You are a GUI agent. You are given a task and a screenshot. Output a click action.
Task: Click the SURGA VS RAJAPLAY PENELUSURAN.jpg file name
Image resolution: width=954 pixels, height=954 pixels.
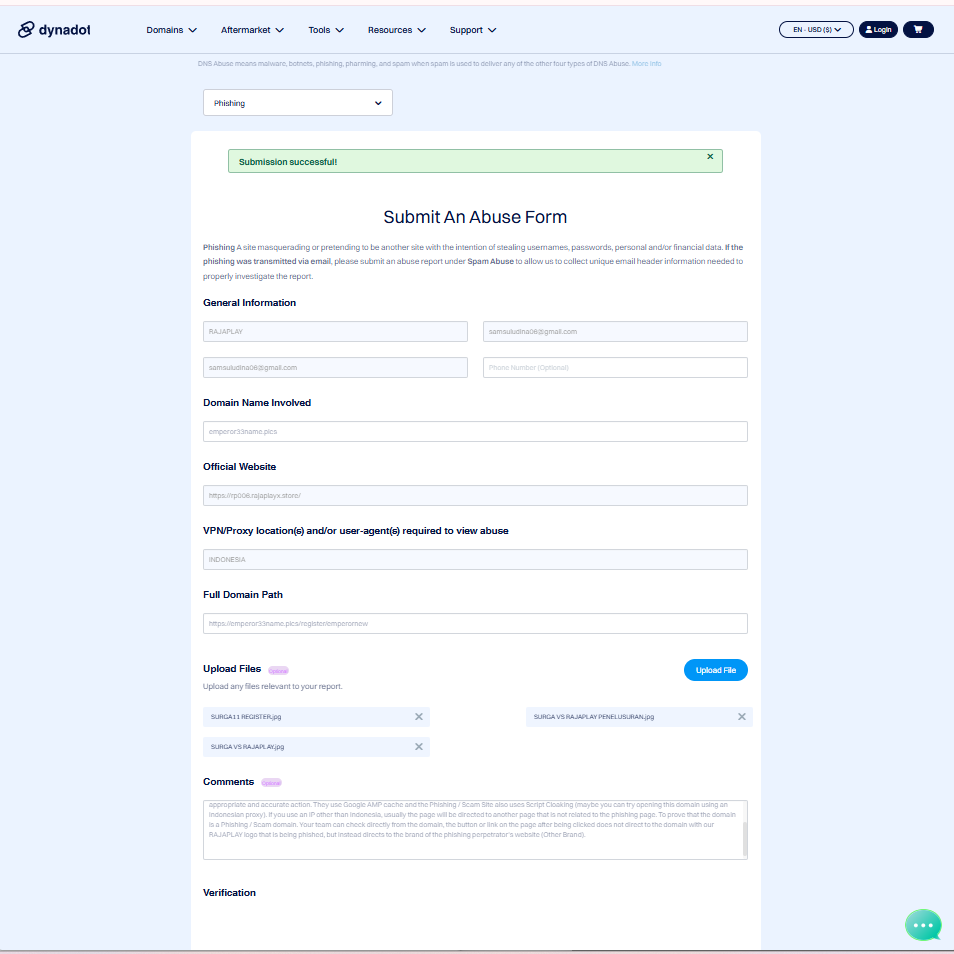[594, 717]
